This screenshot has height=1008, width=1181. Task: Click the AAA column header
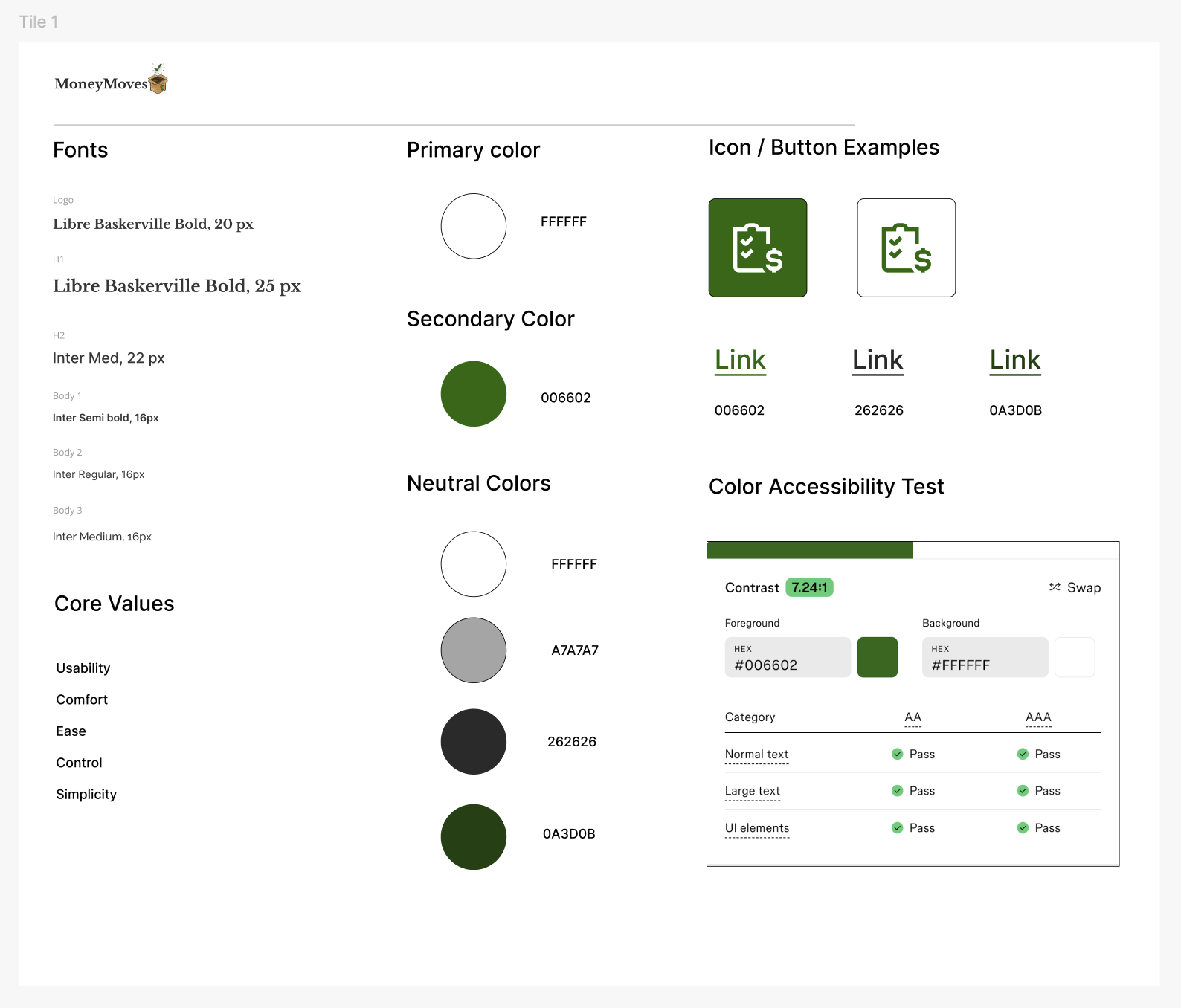(x=1038, y=717)
